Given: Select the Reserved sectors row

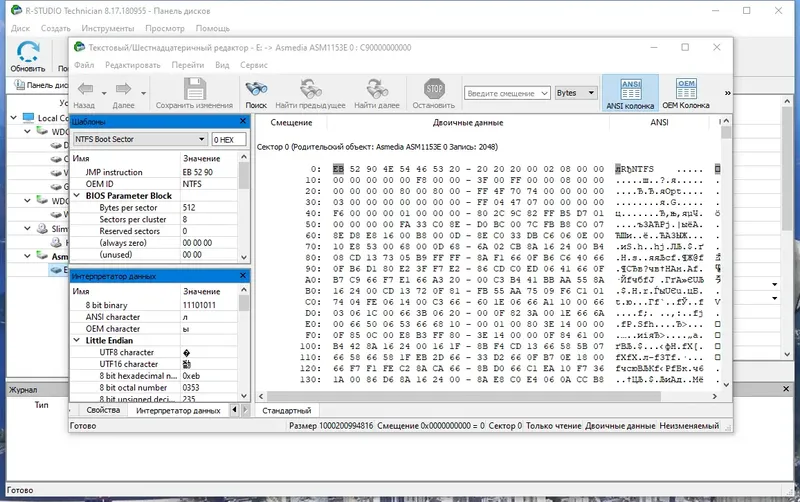Looking at the screenshot, I should point(154,231).
